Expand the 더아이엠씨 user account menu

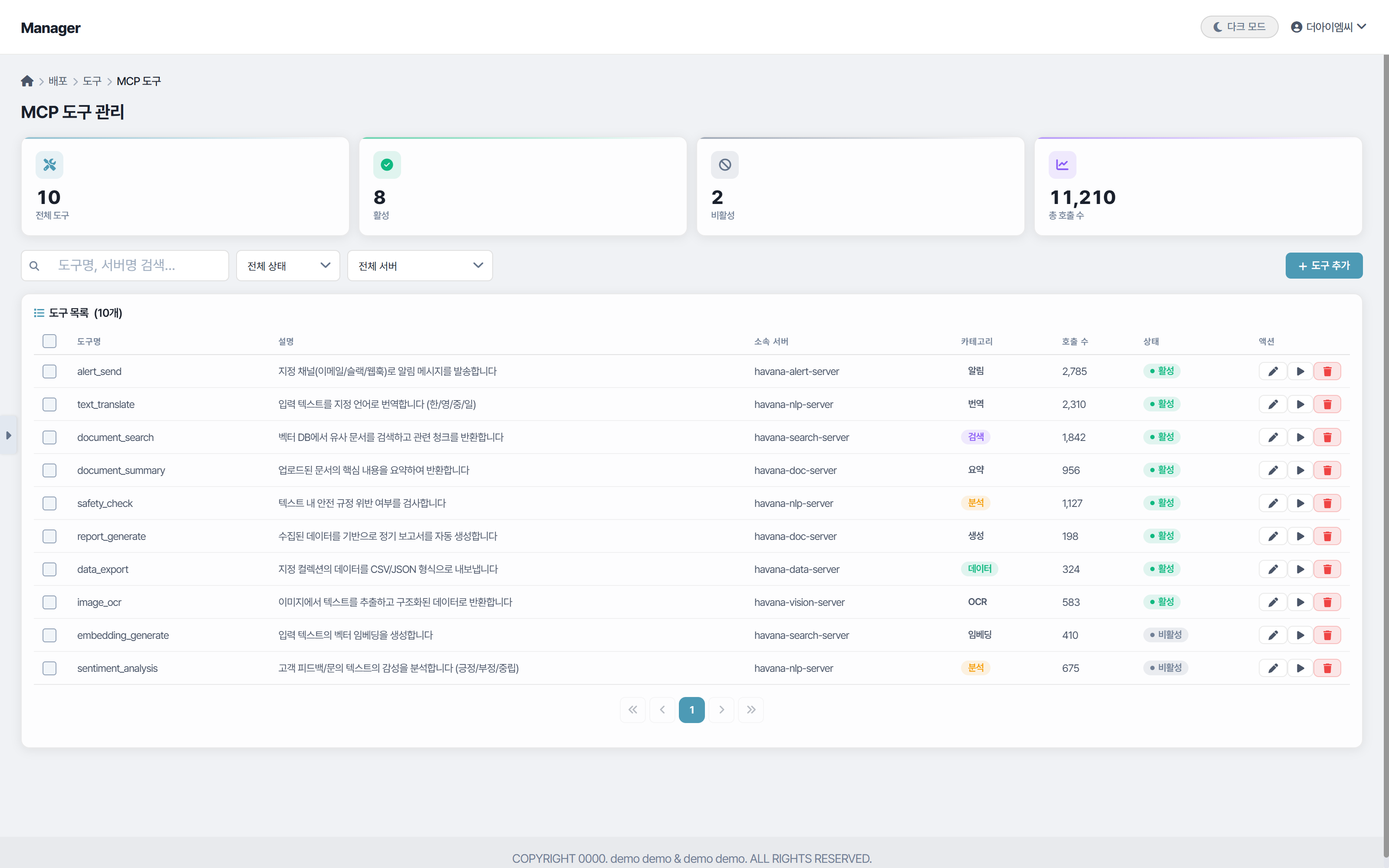tap(1328, 27)
